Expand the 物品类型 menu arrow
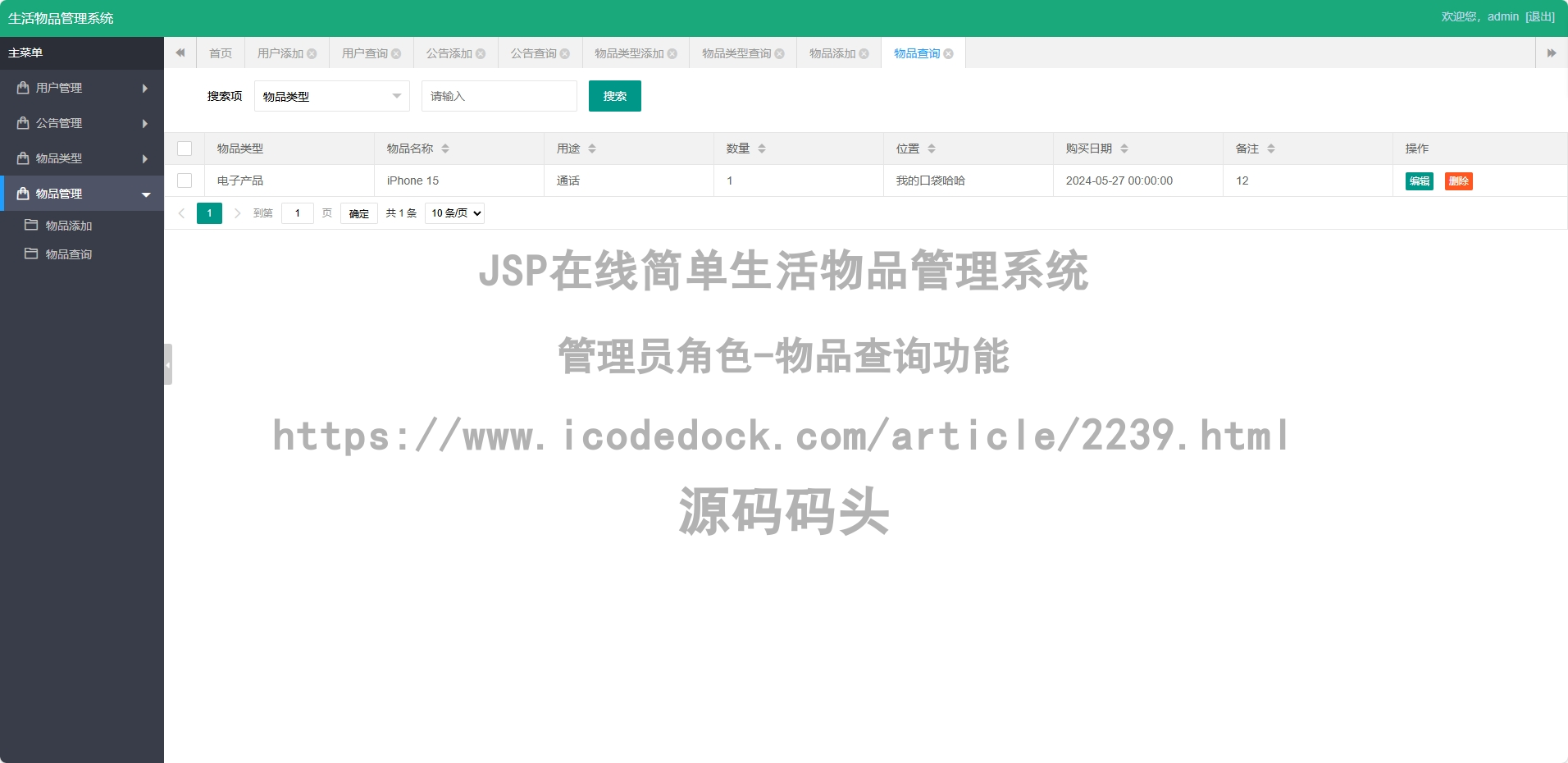Viewport: 1568px width, 763px height. pos(145,158)
